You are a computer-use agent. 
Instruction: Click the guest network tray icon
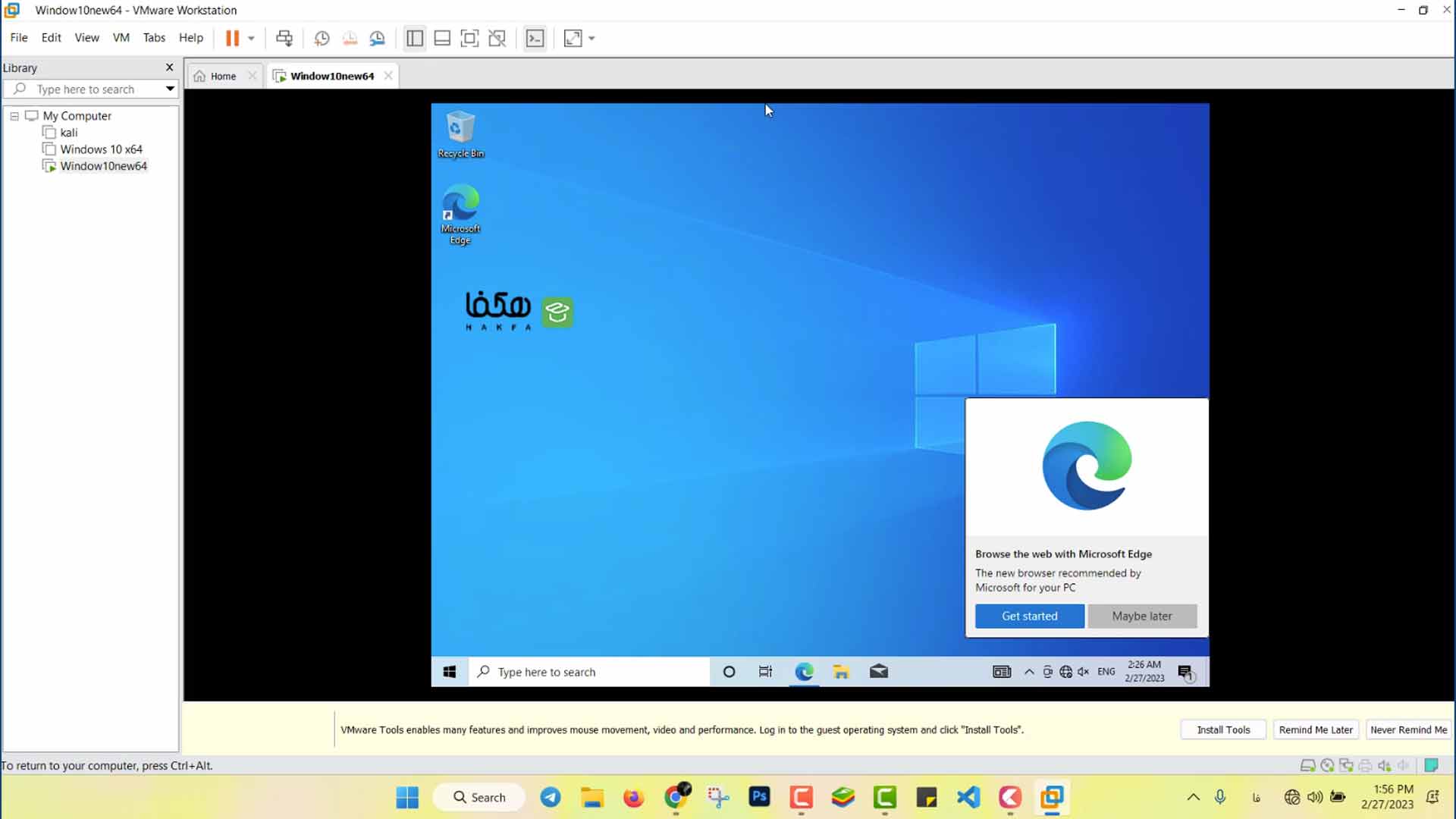pyautogui.click(x=1065, y=672)
